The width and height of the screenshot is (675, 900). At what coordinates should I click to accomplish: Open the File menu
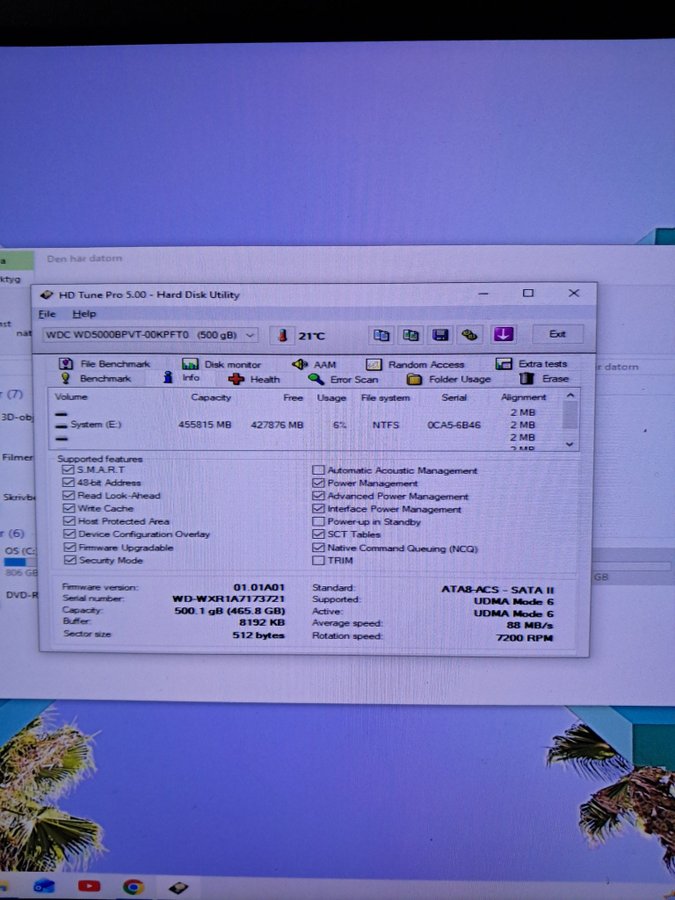point(47,314)
